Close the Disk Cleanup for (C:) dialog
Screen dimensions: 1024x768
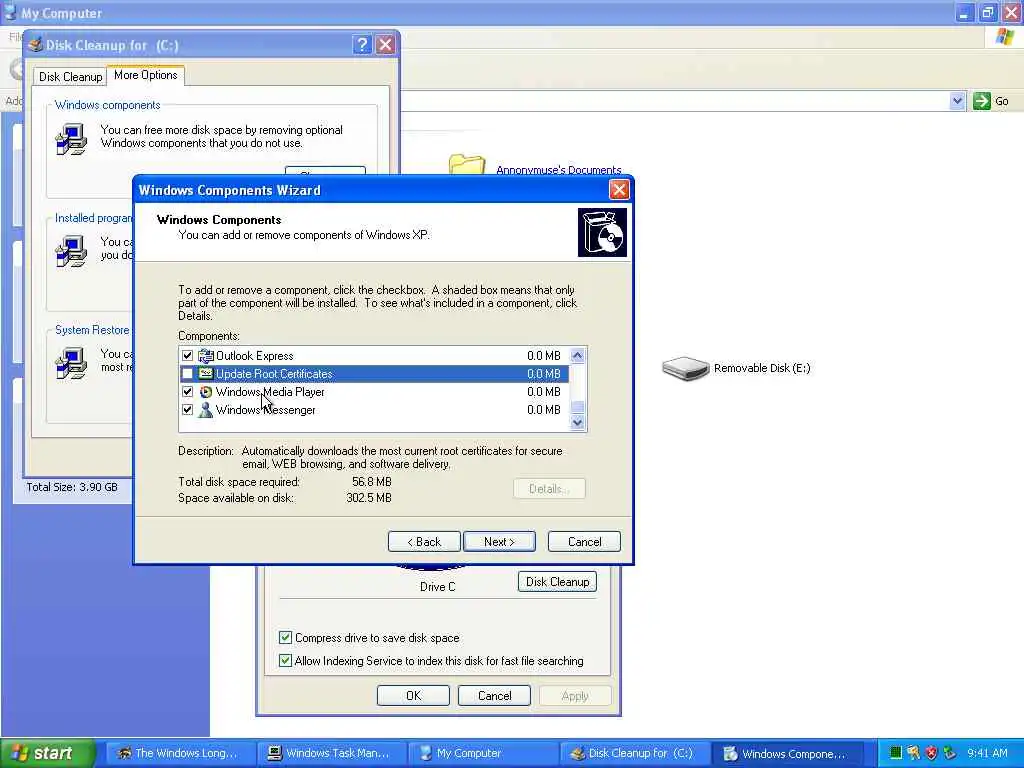pyautogui.click(x=385, y=44)
